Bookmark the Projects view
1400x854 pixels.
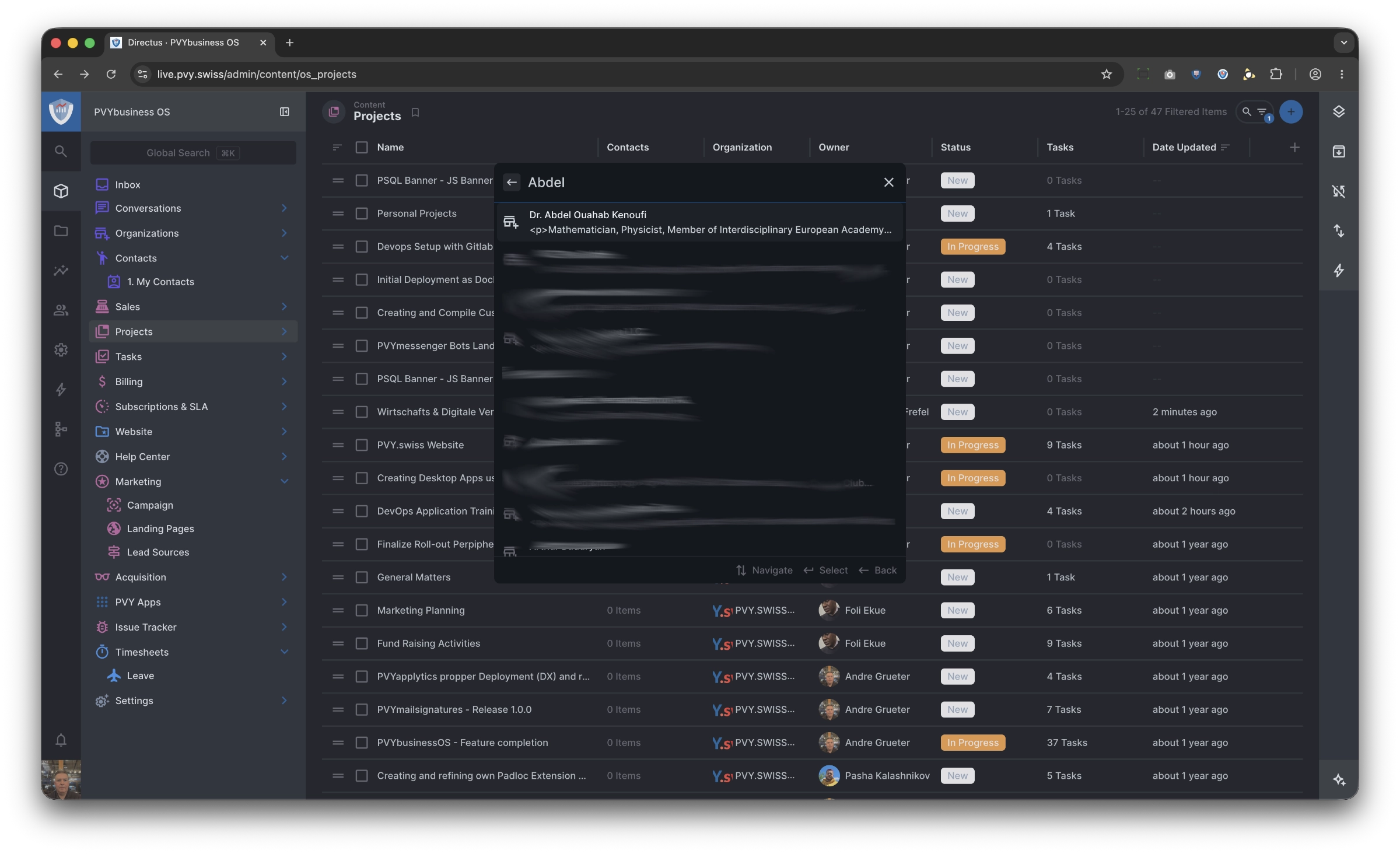point(415,112)
